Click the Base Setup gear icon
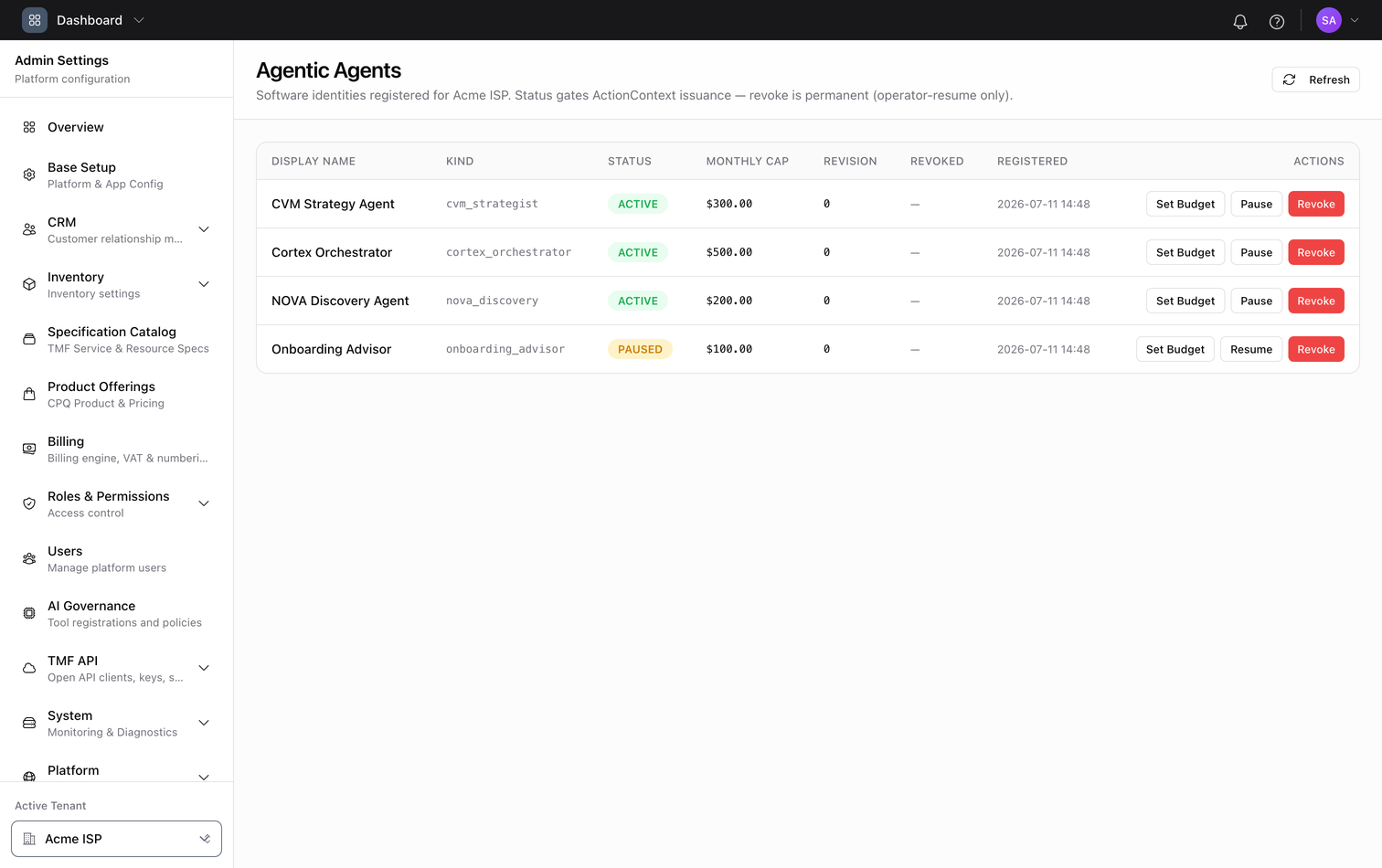The height and width of the screenshot is (868, 1382). 29,175
